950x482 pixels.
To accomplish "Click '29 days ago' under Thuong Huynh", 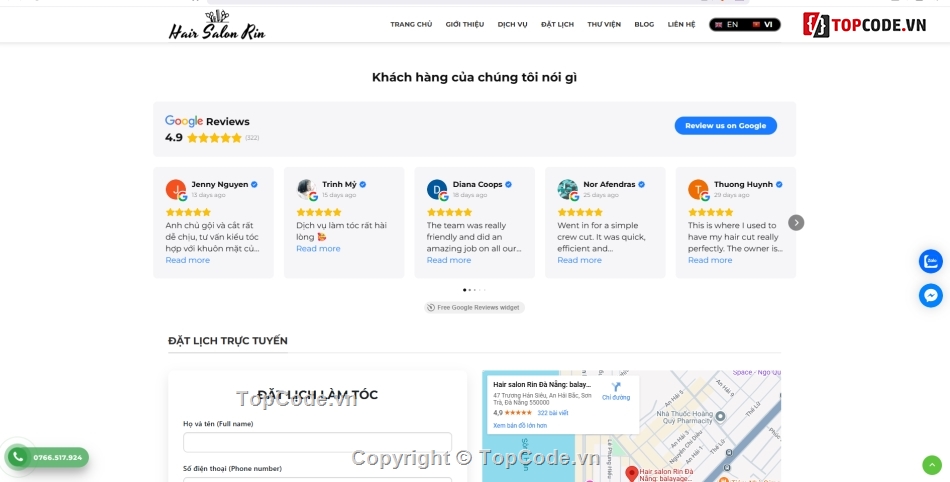I will pyautogui.click(x=731, y=195).
